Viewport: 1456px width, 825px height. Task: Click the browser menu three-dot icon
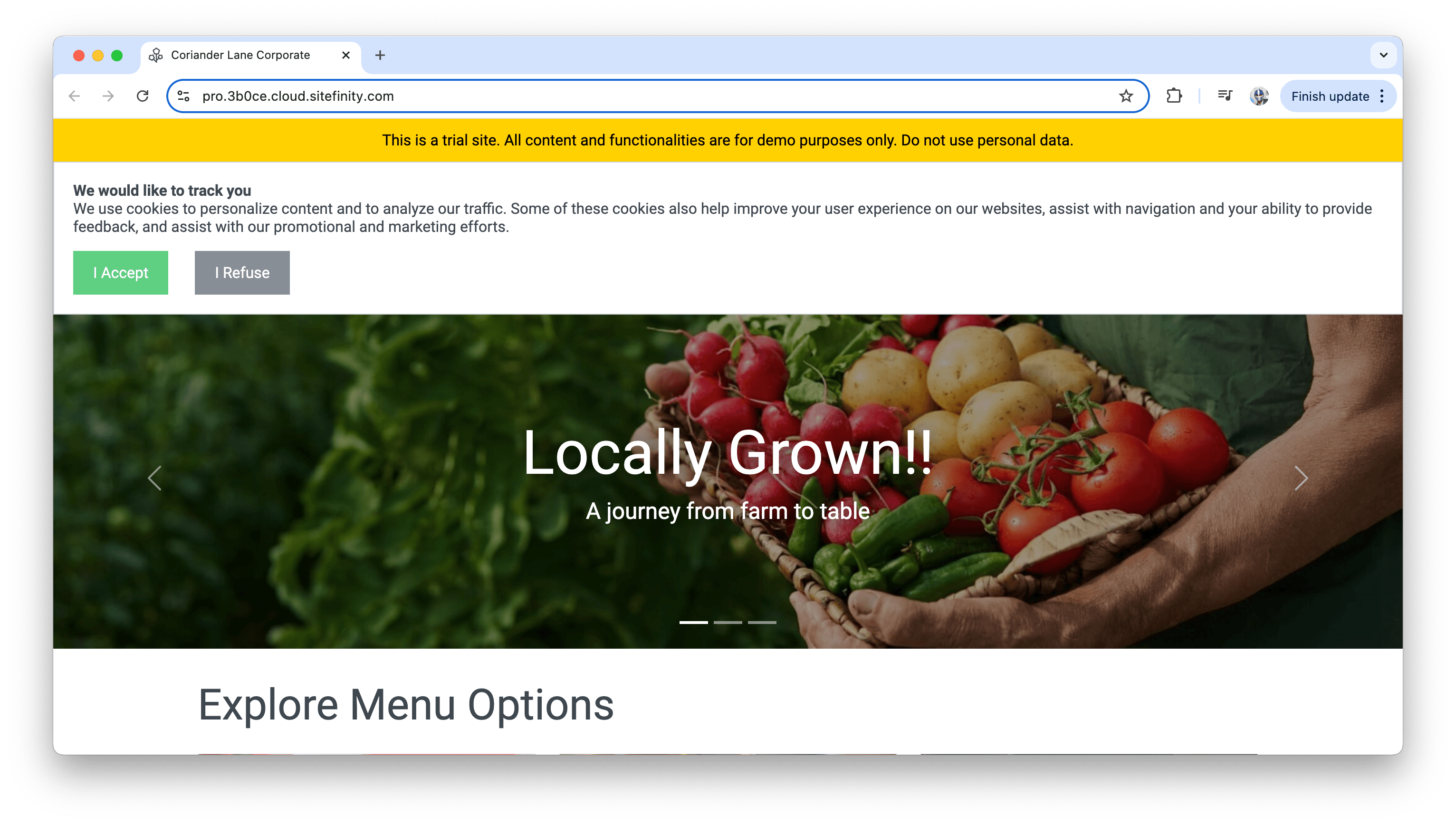tap(1384, 96)
